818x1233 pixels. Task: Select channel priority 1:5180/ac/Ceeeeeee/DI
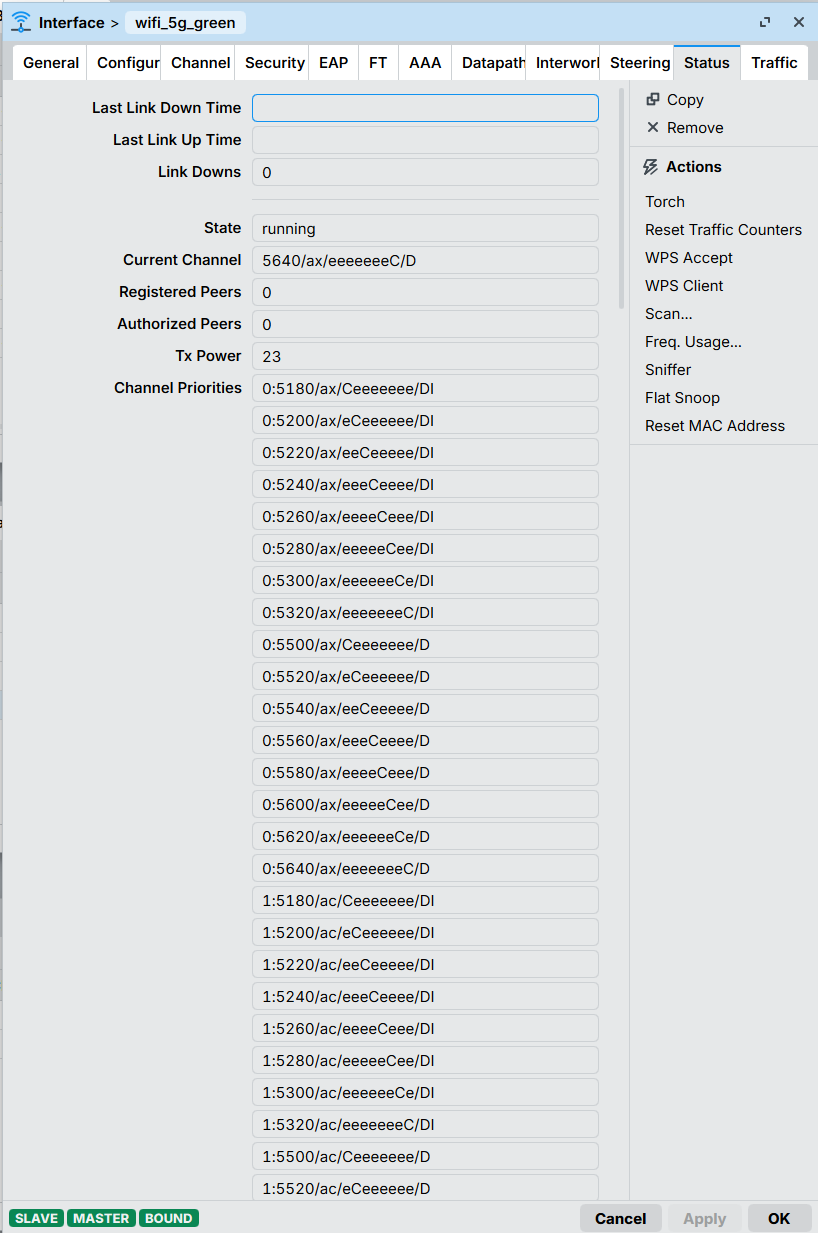tap(425, 900)
